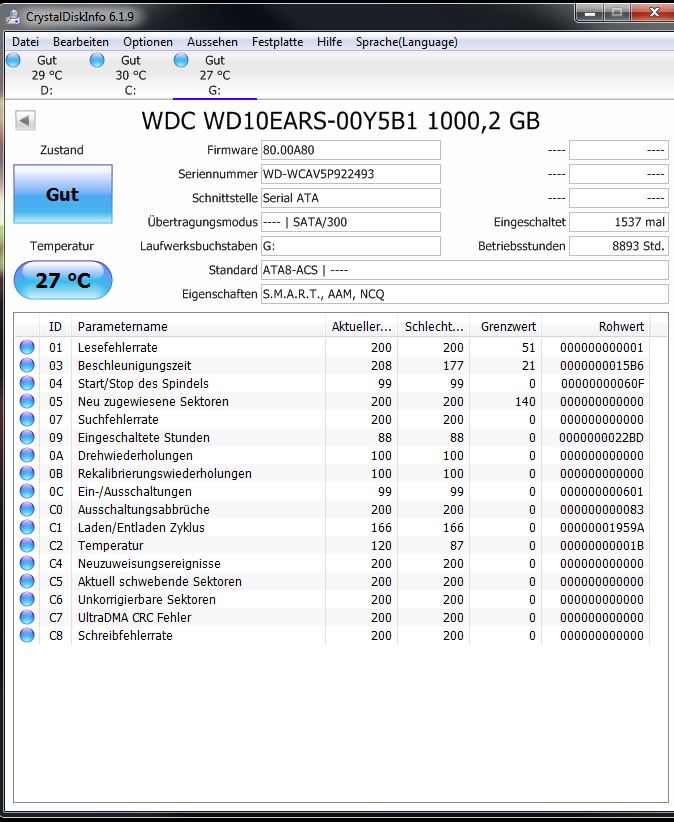This screenshot has width=674, height=822.
Task: Click the Laufwerksbuchstaben field G:
Action: (351, 246)
